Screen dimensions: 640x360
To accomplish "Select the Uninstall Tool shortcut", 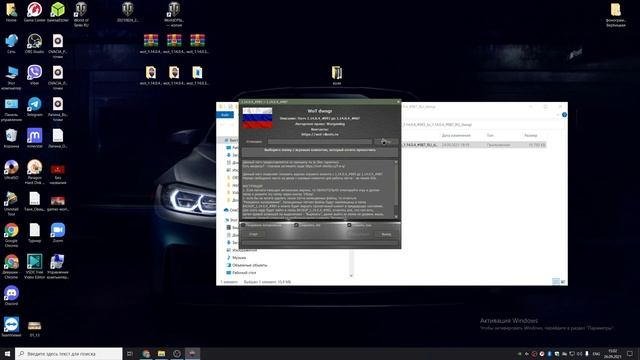I will click(11, 203).
